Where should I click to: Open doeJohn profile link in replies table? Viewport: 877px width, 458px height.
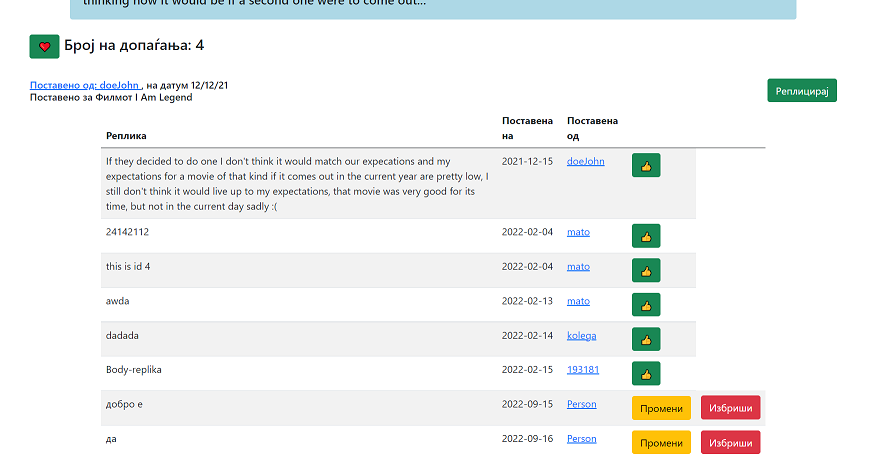pyautogui.click(x=585, y=161)
